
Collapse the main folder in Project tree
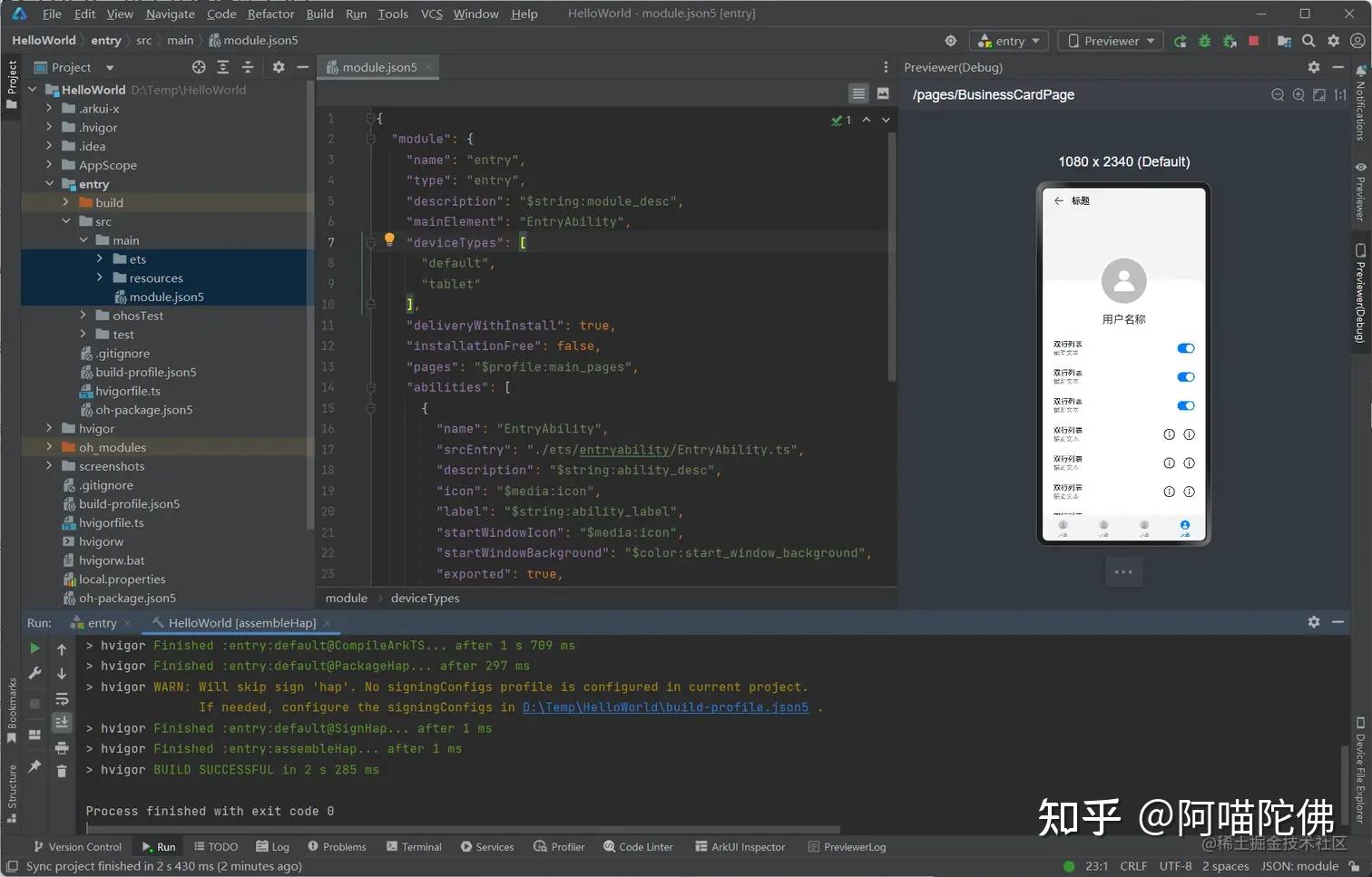click(83, 239)
